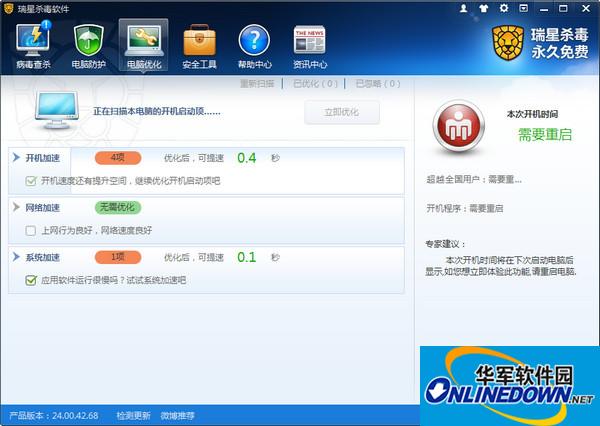Image resolution: width=600 pixels, height=426 pixels.
Task: Open the 帮助中心 question mark icon
Action: [x=254, y=45]
